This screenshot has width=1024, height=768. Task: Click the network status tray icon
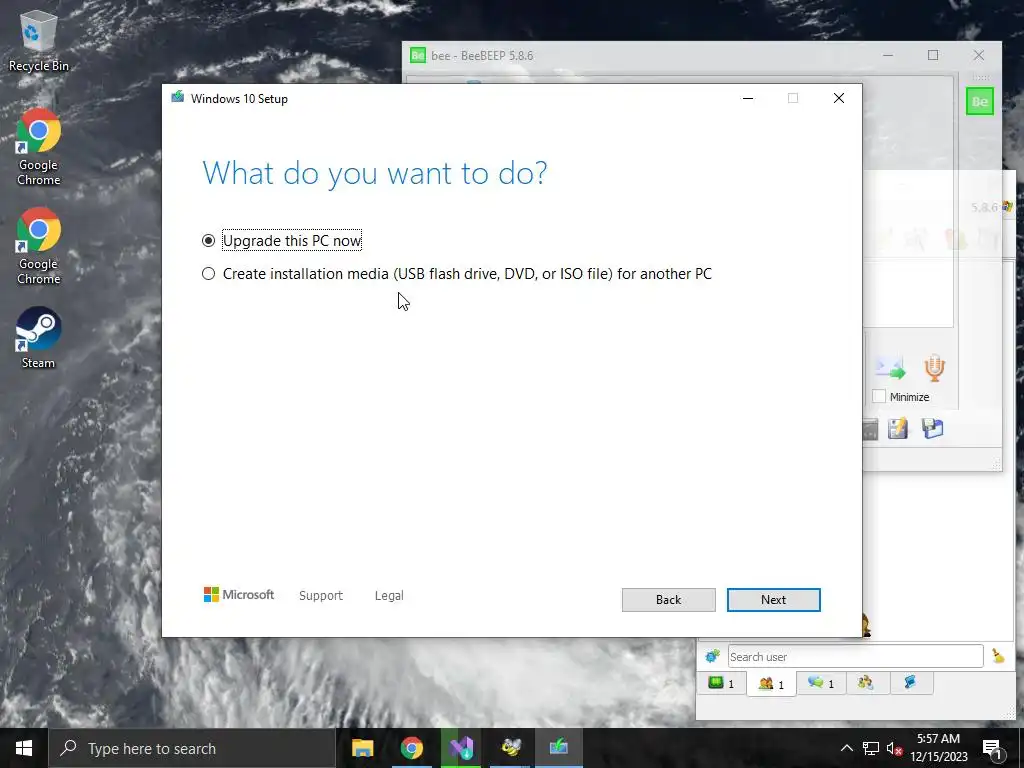pyautogui.click(x=871, y=748)
